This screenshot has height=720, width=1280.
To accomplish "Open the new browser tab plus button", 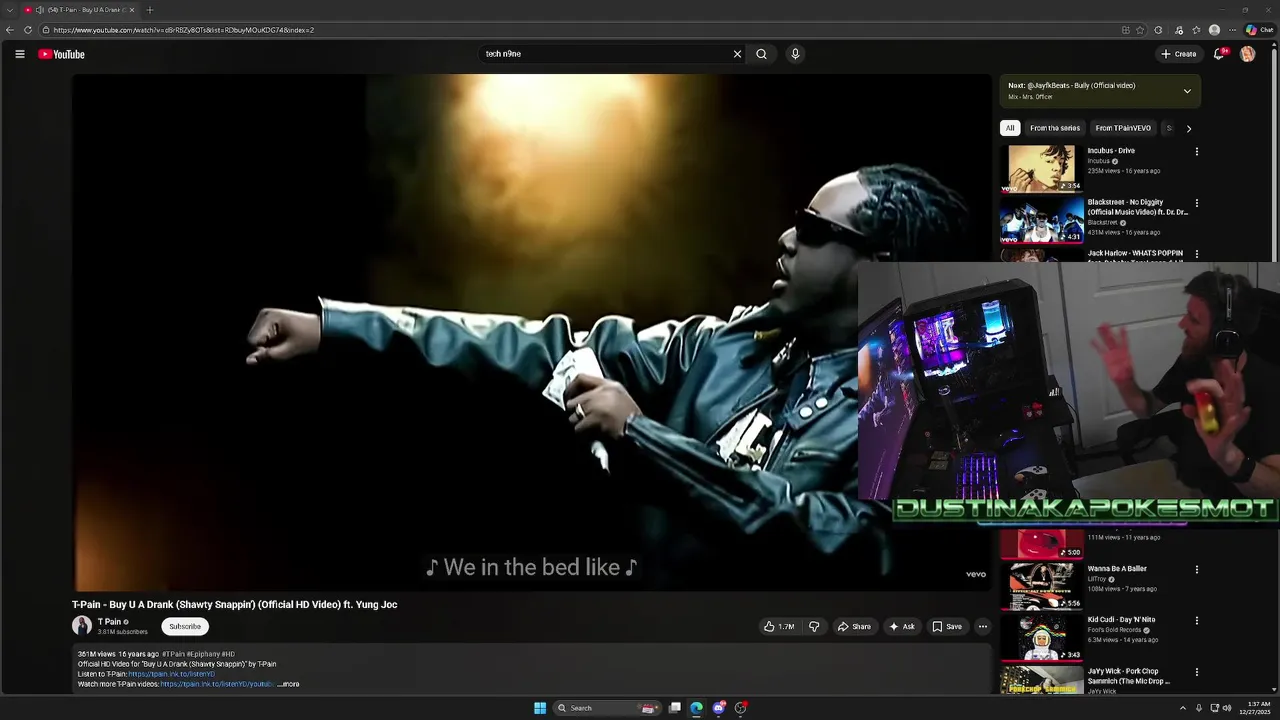I will 149,10.
